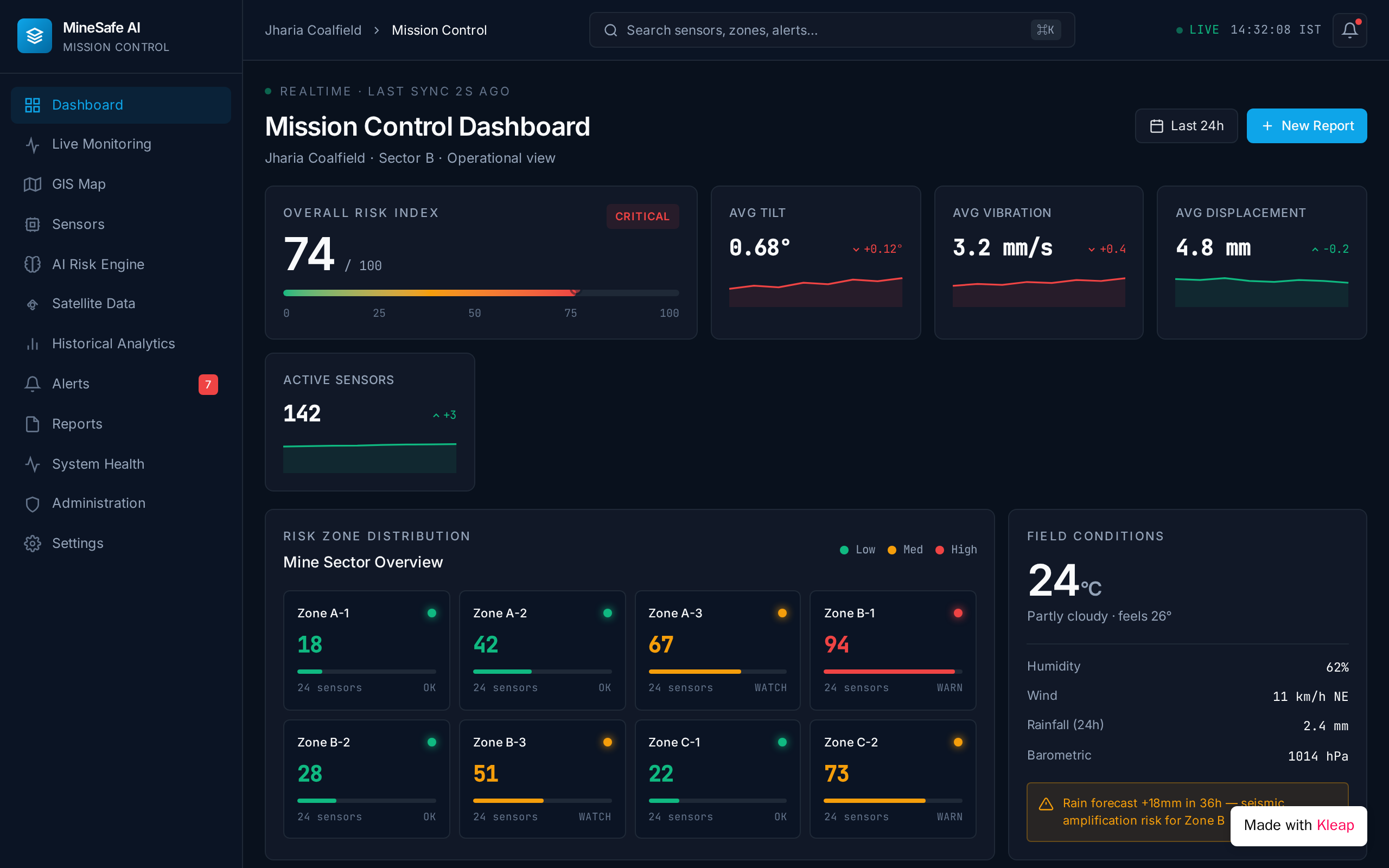Click the Rainfall 2.4 mm value
This screenshot has height=868, width=1389.
(1326, 726)
